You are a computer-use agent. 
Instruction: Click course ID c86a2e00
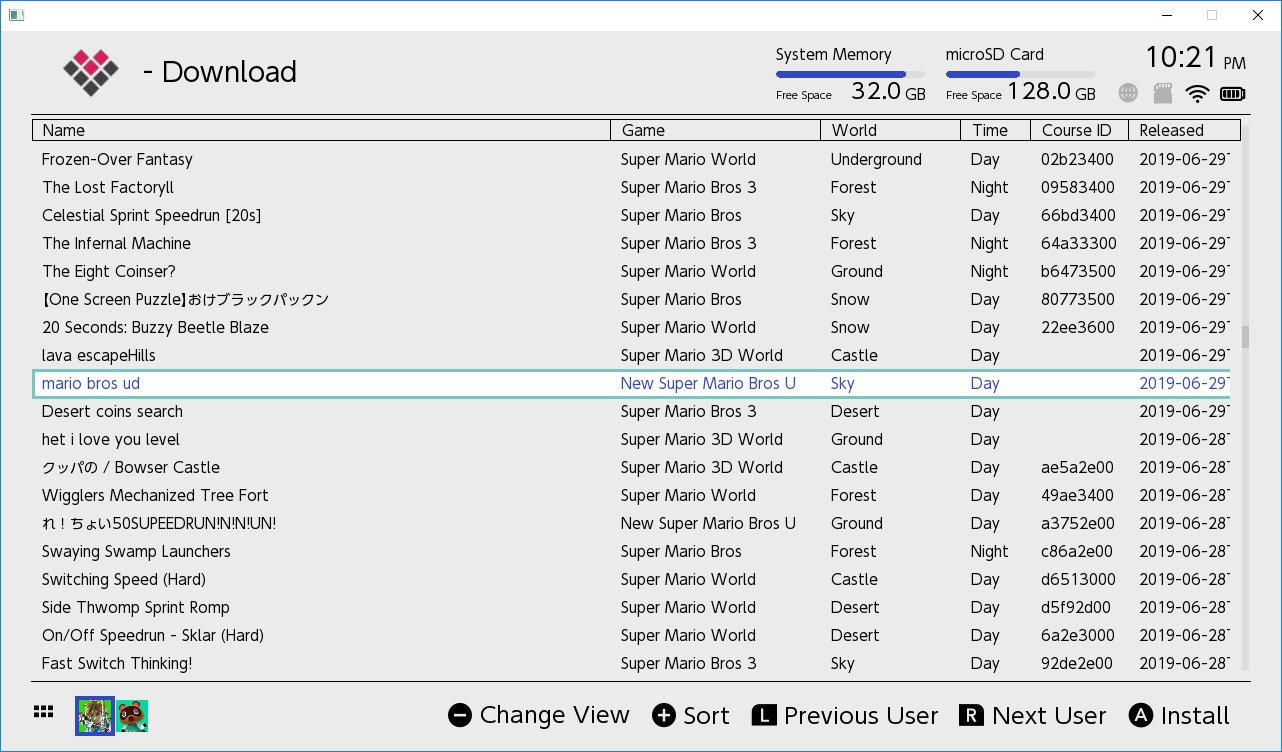pos(1077,551)
